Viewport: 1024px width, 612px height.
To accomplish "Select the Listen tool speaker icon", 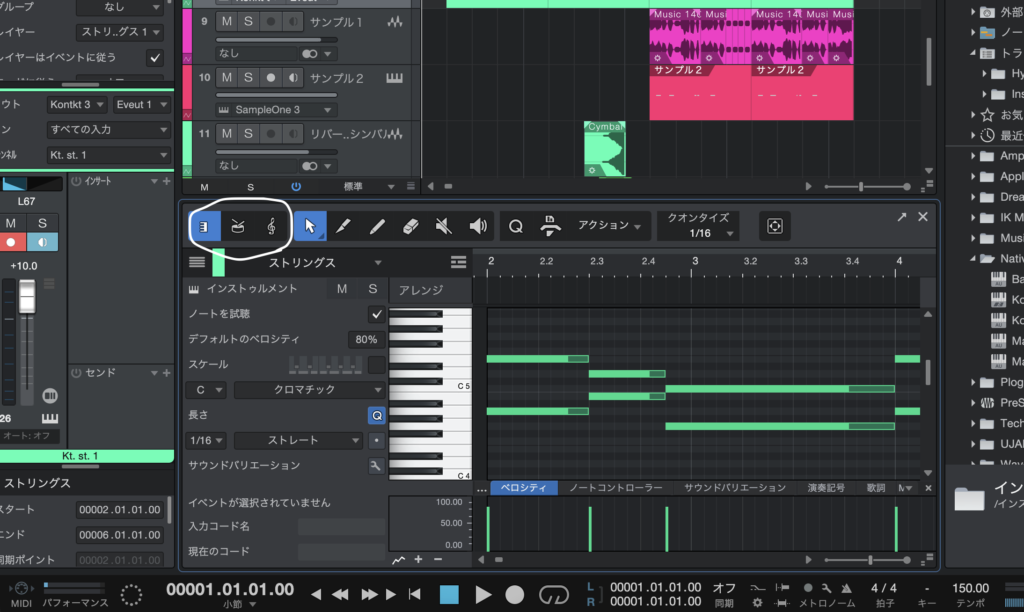I will 478,227.
